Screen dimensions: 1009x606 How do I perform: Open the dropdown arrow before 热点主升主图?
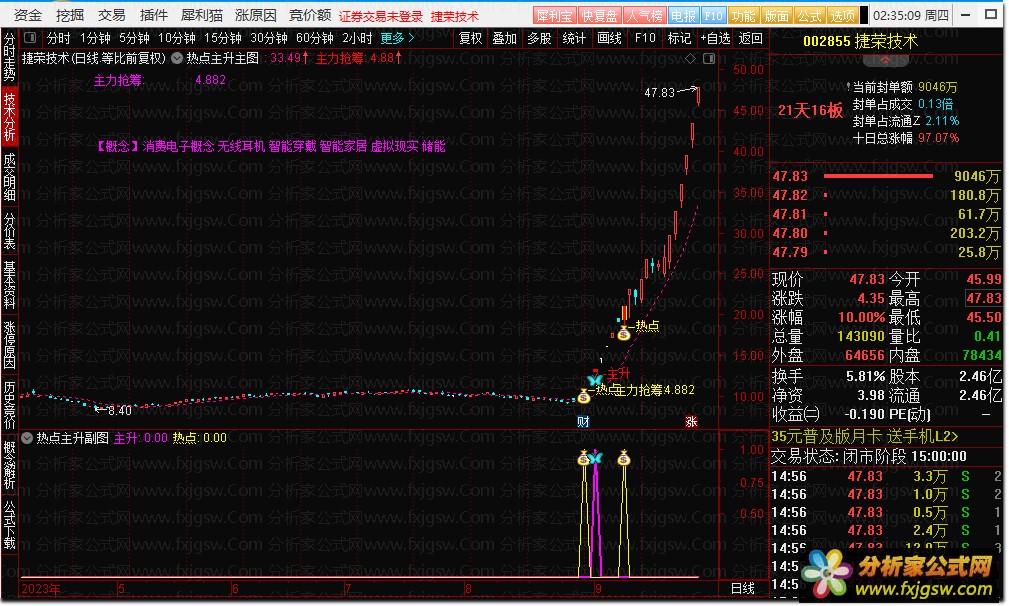177,59
